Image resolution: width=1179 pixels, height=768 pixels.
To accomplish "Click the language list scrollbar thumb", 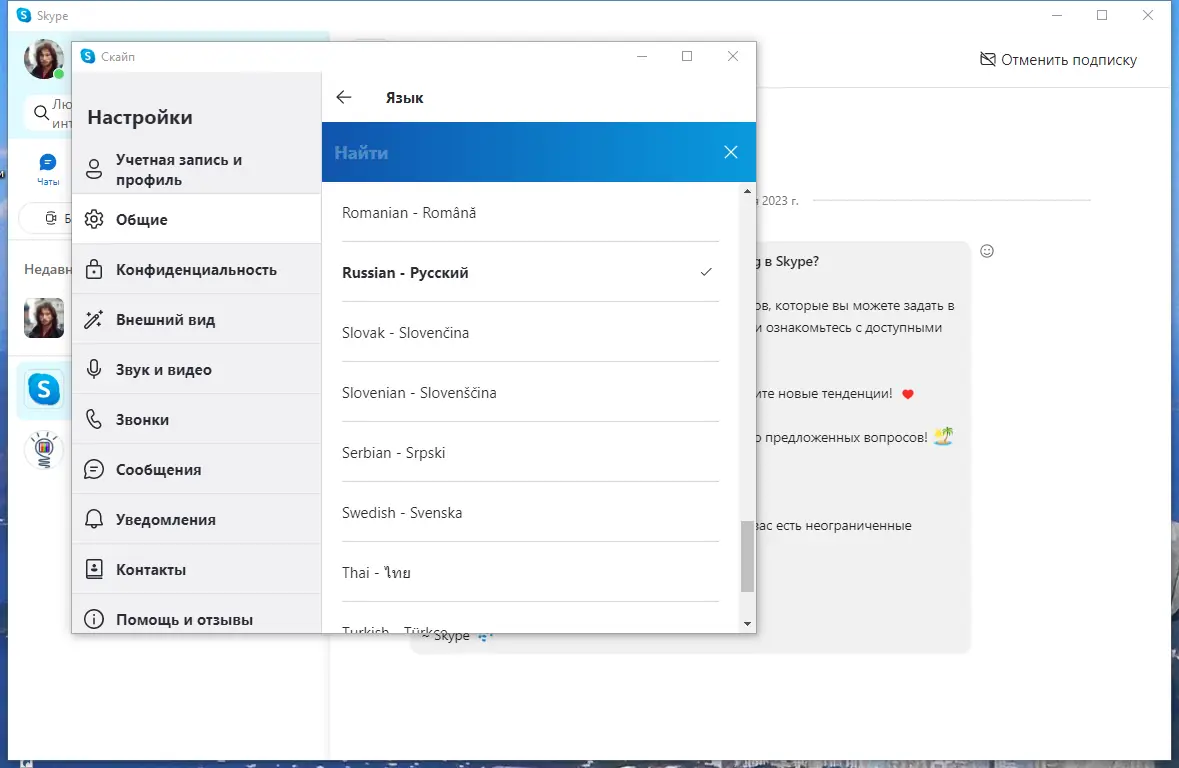I will tap(747, 557).
